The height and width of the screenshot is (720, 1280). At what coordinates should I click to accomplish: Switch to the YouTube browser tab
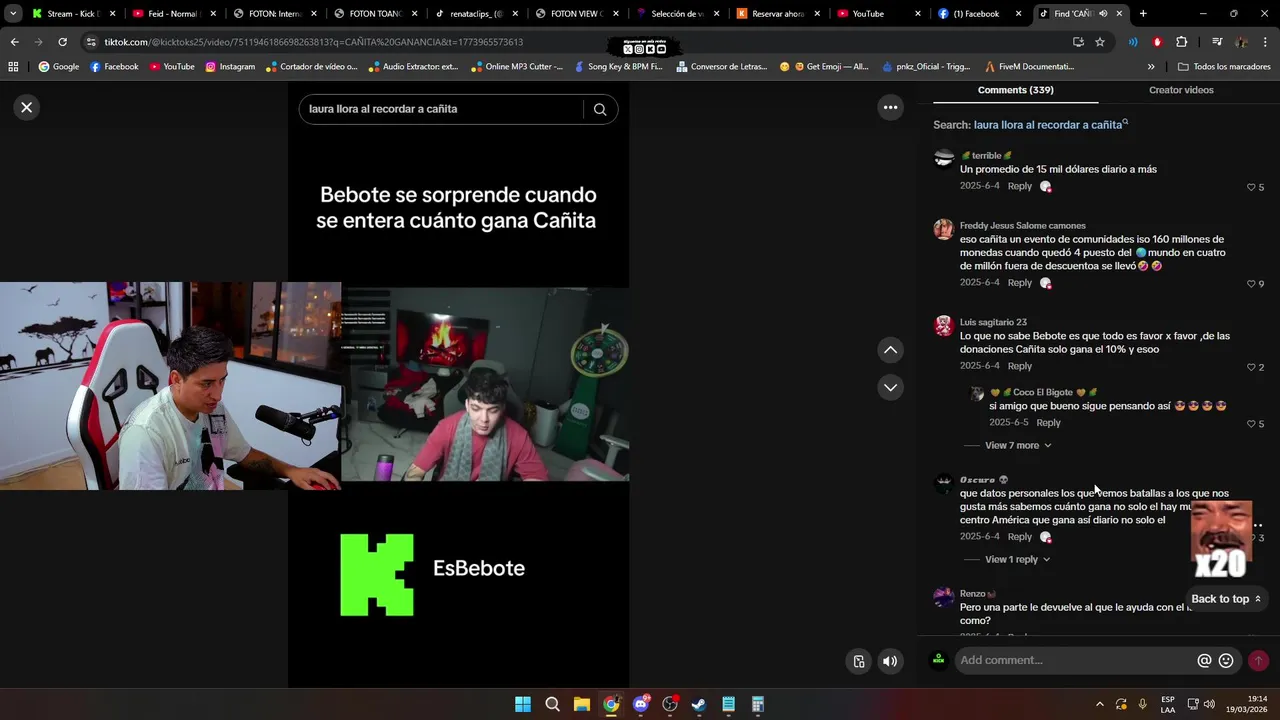[877, 14]
